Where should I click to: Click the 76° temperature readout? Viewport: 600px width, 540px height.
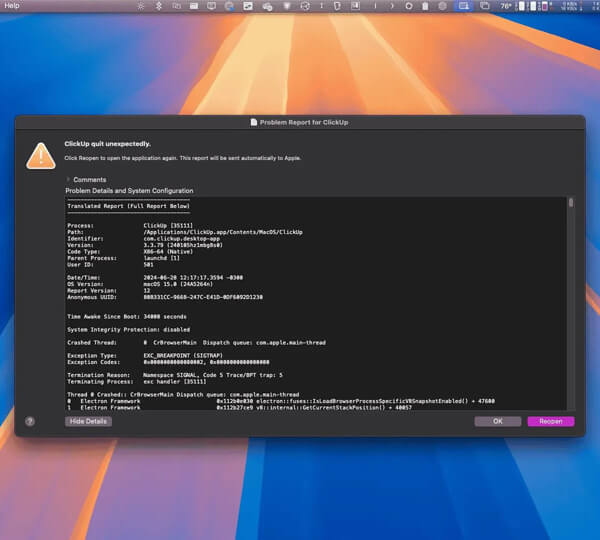(x=506, y=6)
